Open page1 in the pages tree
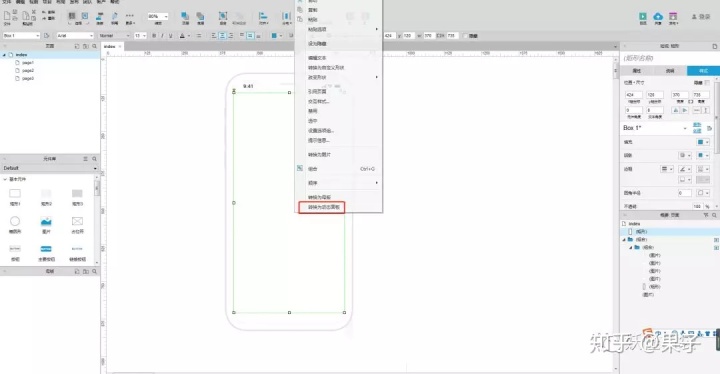The height and width of the screenshot is (374, 720). coord(28,62)
